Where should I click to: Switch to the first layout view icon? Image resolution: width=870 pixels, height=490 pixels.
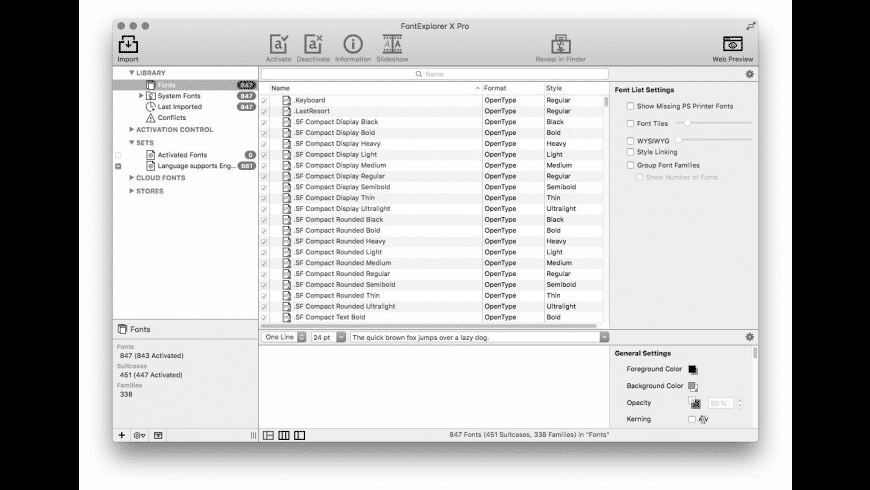coord(268,436)
